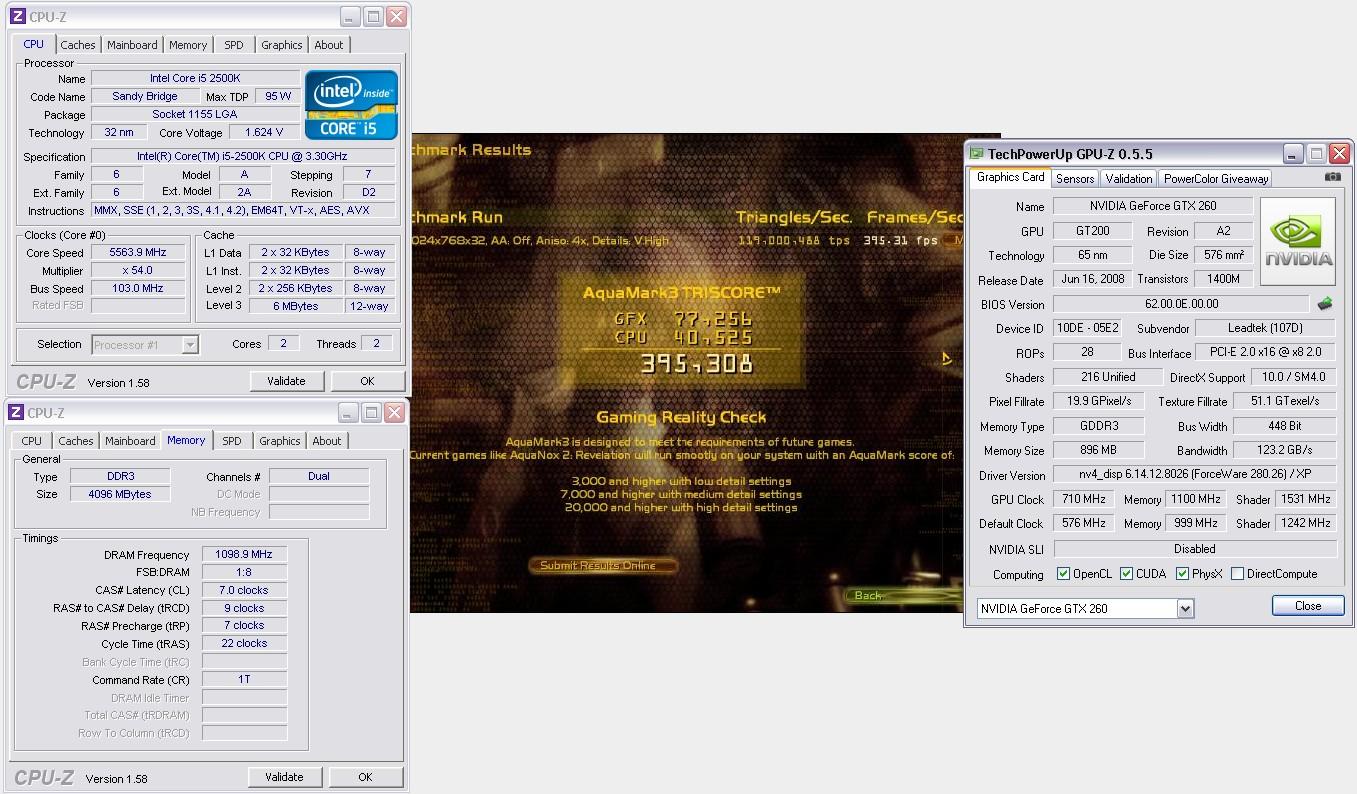The width and height of the screenshot is (1357, 794).
Task: Switch to CPU tab in bottom CPU-Z
Action: pos(32,441)
